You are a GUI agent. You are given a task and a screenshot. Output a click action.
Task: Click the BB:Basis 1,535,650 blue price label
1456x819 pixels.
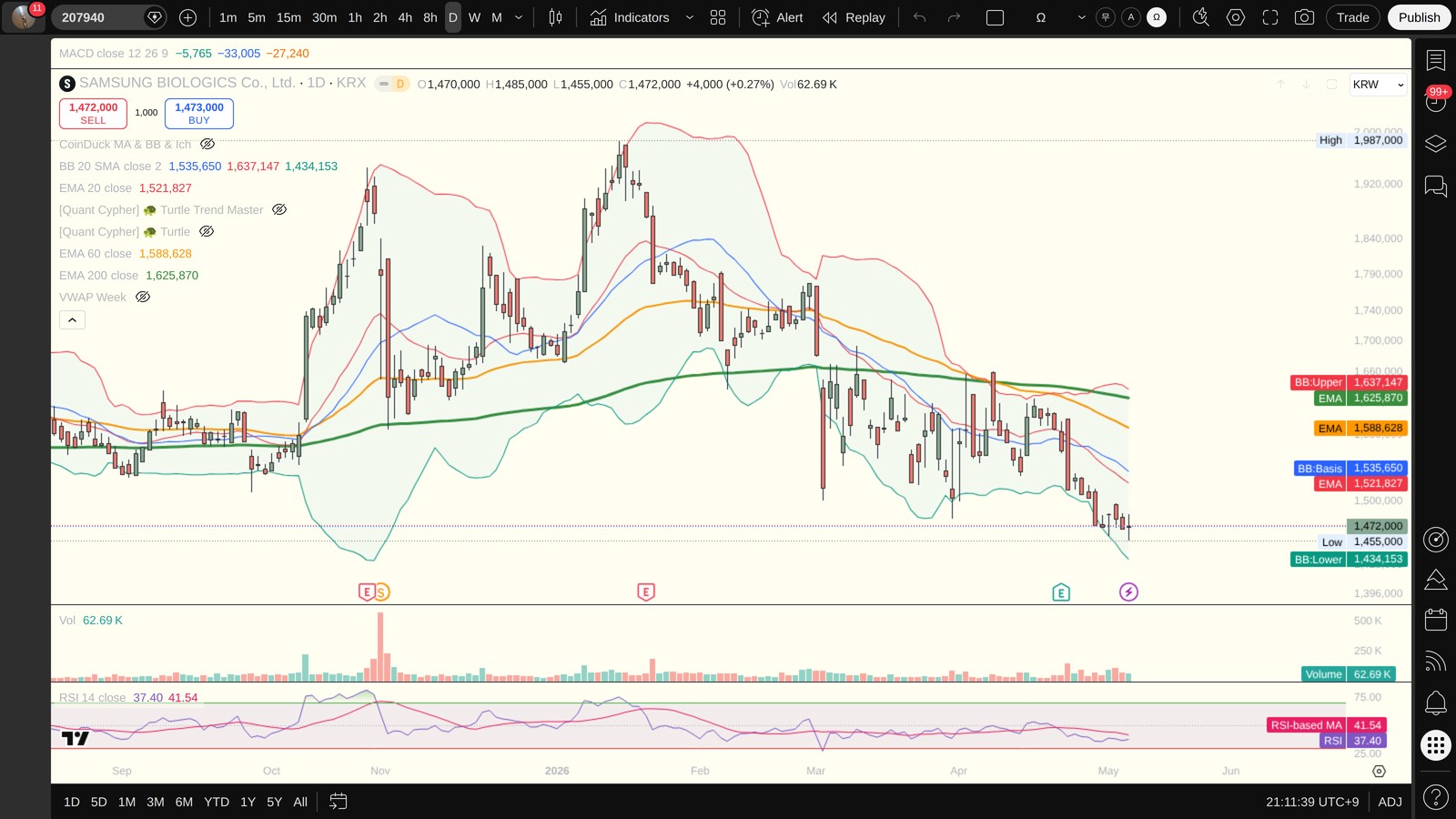tap(1350, 468)
